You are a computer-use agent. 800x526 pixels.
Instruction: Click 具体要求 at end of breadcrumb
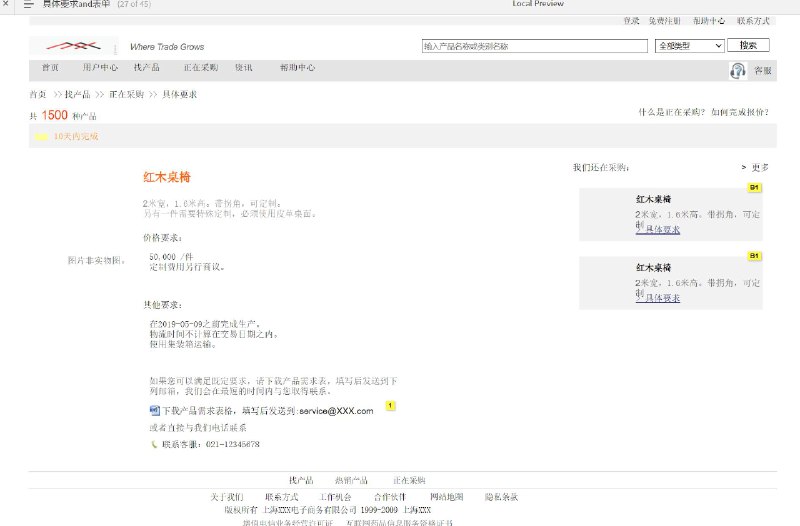pyautogui.click(x=180, y=94)
